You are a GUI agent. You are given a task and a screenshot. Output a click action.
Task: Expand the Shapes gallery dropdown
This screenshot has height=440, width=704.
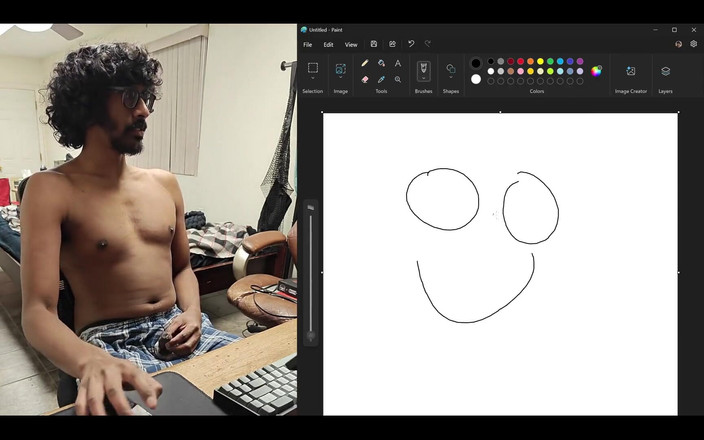pos(451,79)
